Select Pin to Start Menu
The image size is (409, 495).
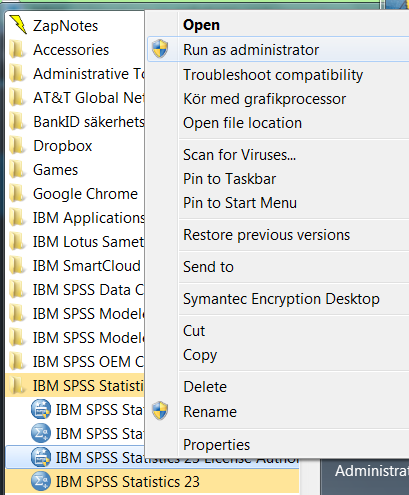click(240, 203)
